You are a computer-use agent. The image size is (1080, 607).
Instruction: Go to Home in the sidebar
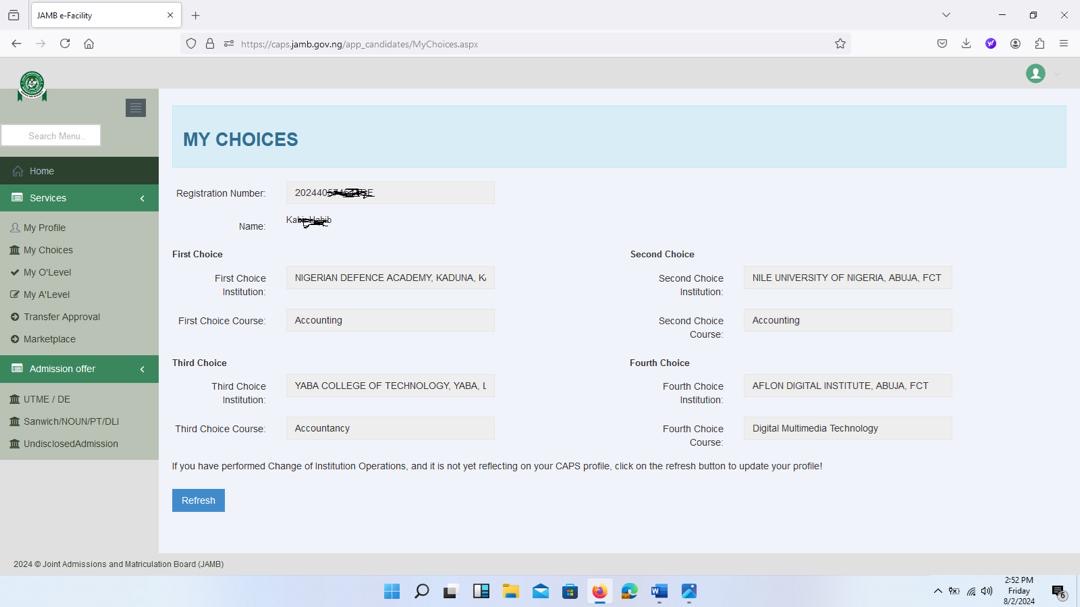point(41,171)
